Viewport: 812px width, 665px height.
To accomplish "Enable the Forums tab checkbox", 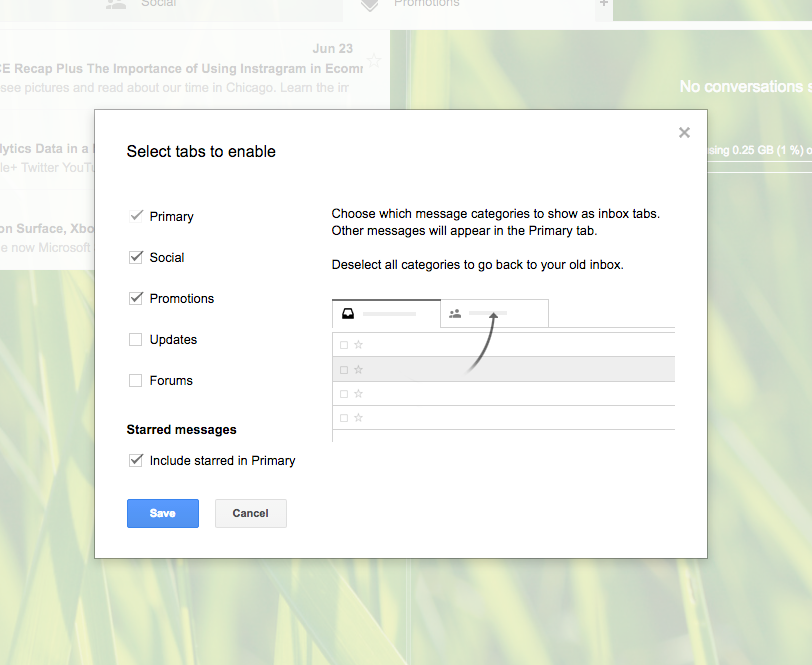I will point(136,381).
